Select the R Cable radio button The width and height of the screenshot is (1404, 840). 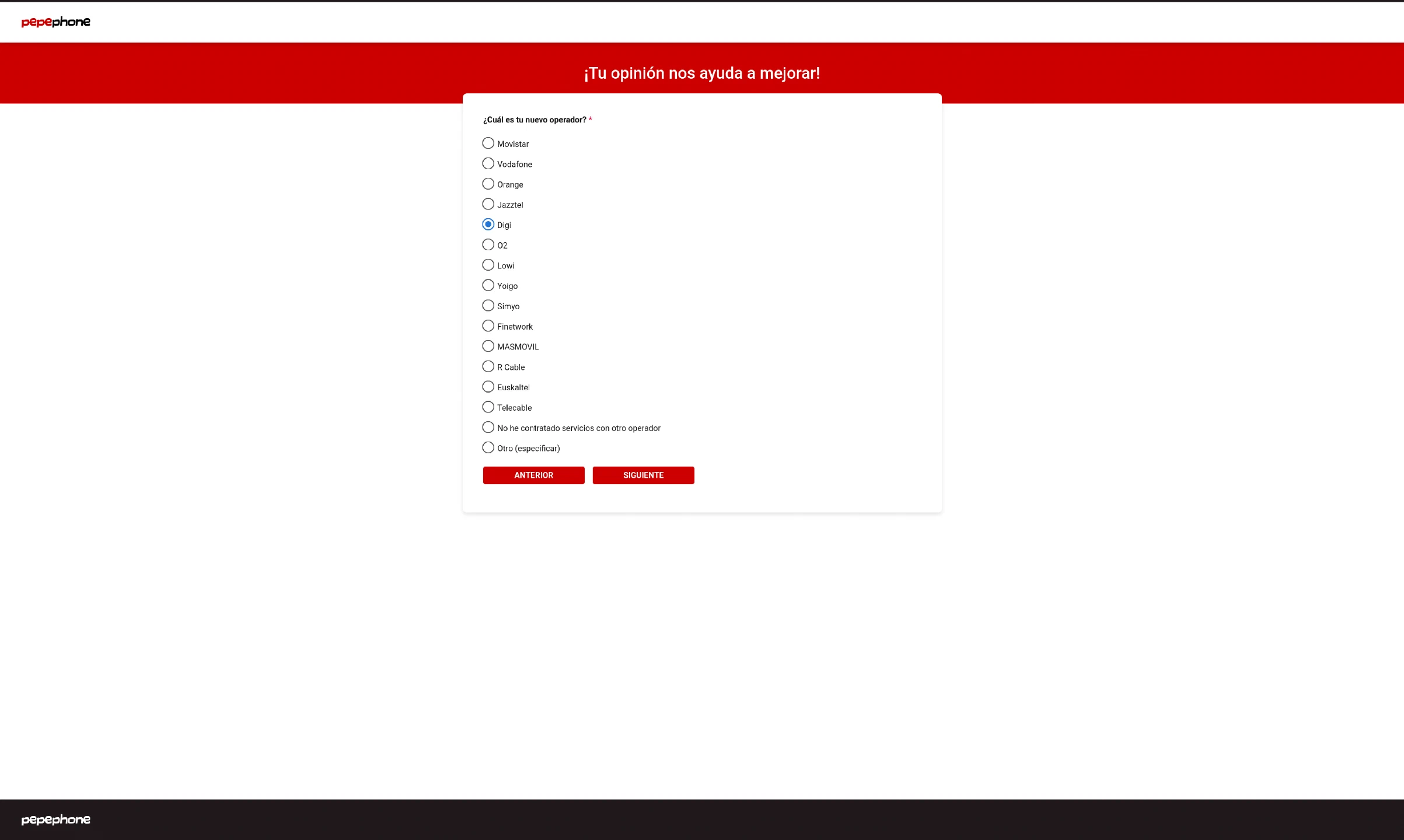coord(488,367)
